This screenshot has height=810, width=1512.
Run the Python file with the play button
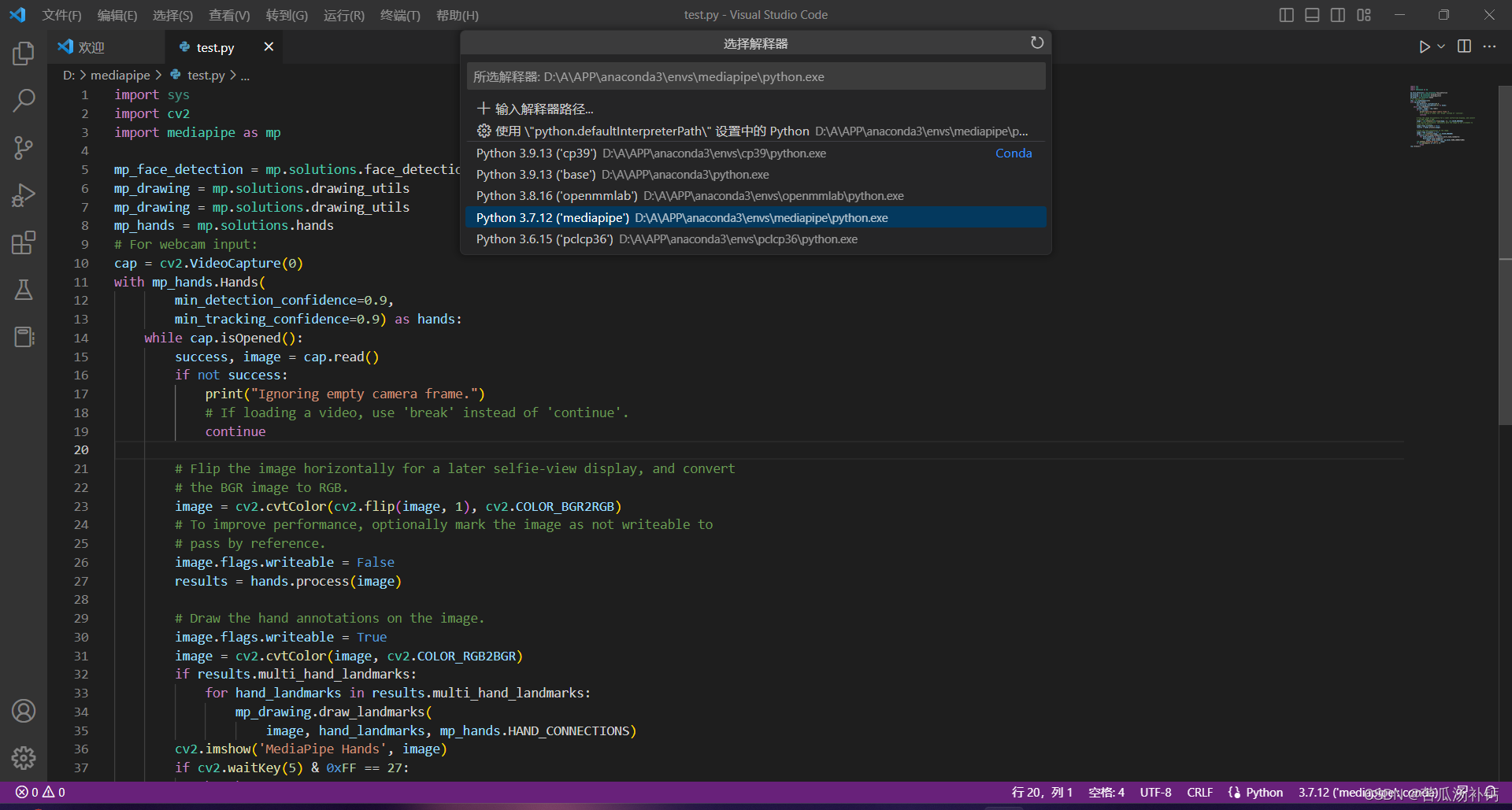coord(1424,46)
